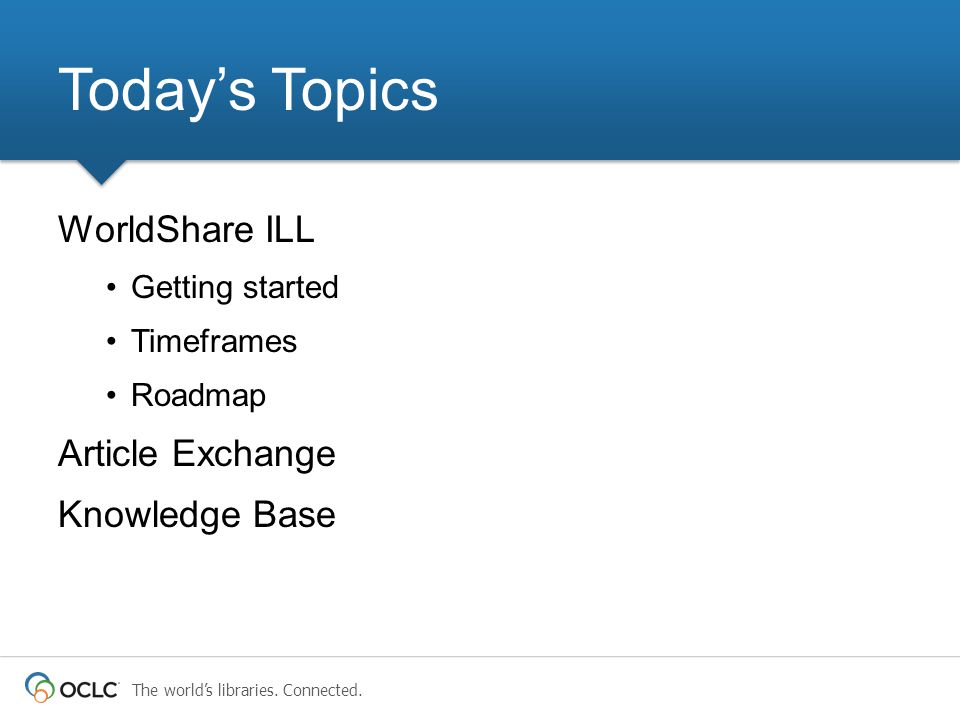
Task: Click the word Exchange in Article Exchange
Action: coord(254,455)
